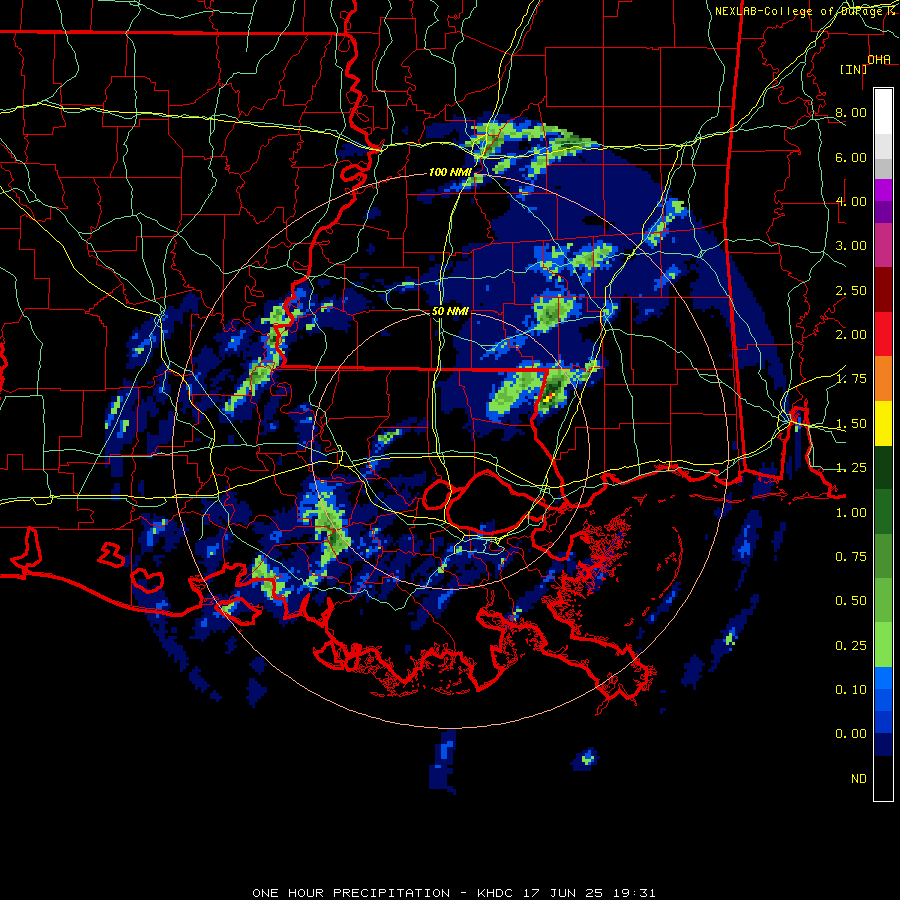Viewport: 900px width, 900px height.
Task: Click the 1.25 legend value
Action: pos(851,468)
